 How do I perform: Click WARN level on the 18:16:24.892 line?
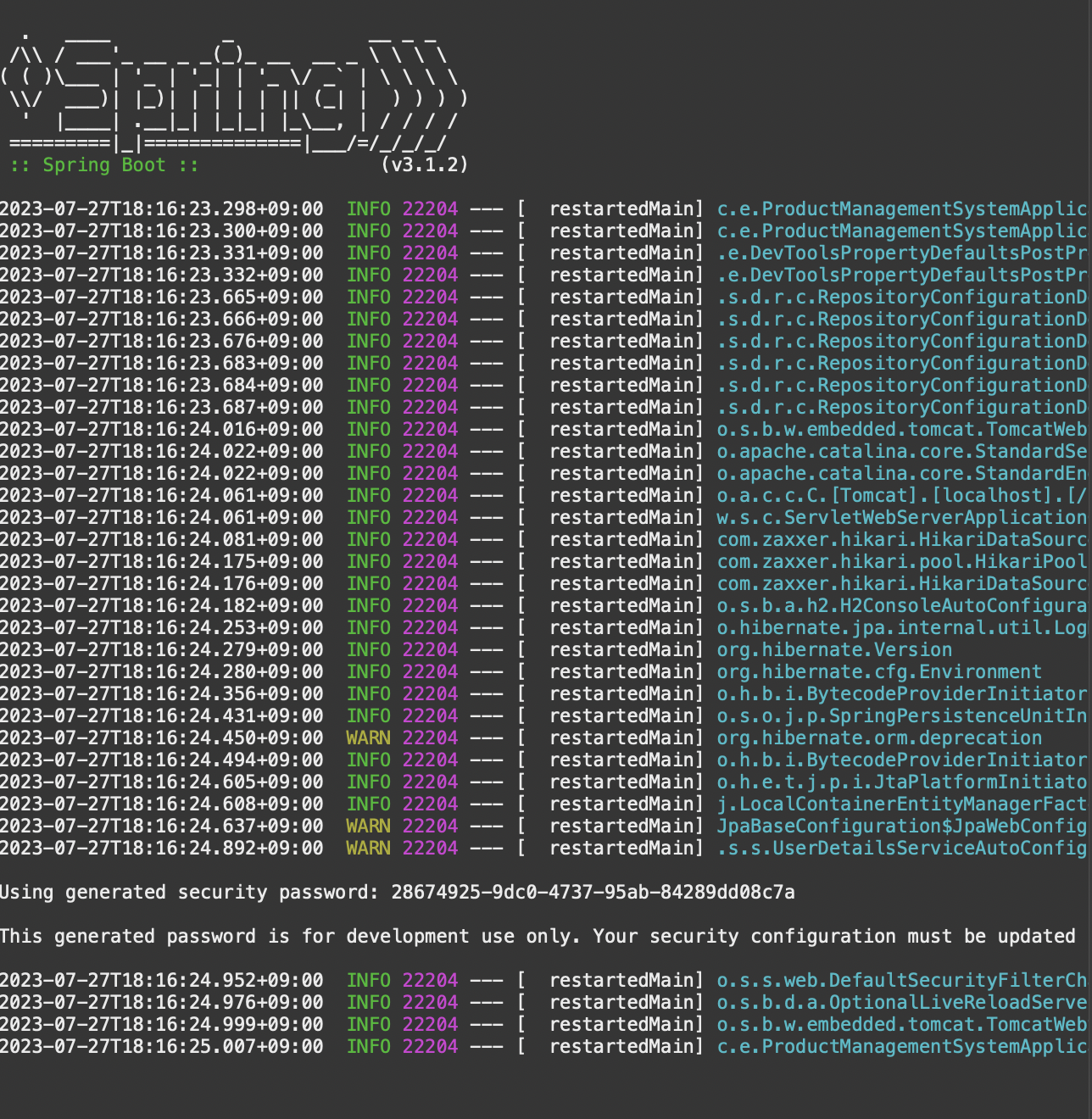click(x=368, y=848)
